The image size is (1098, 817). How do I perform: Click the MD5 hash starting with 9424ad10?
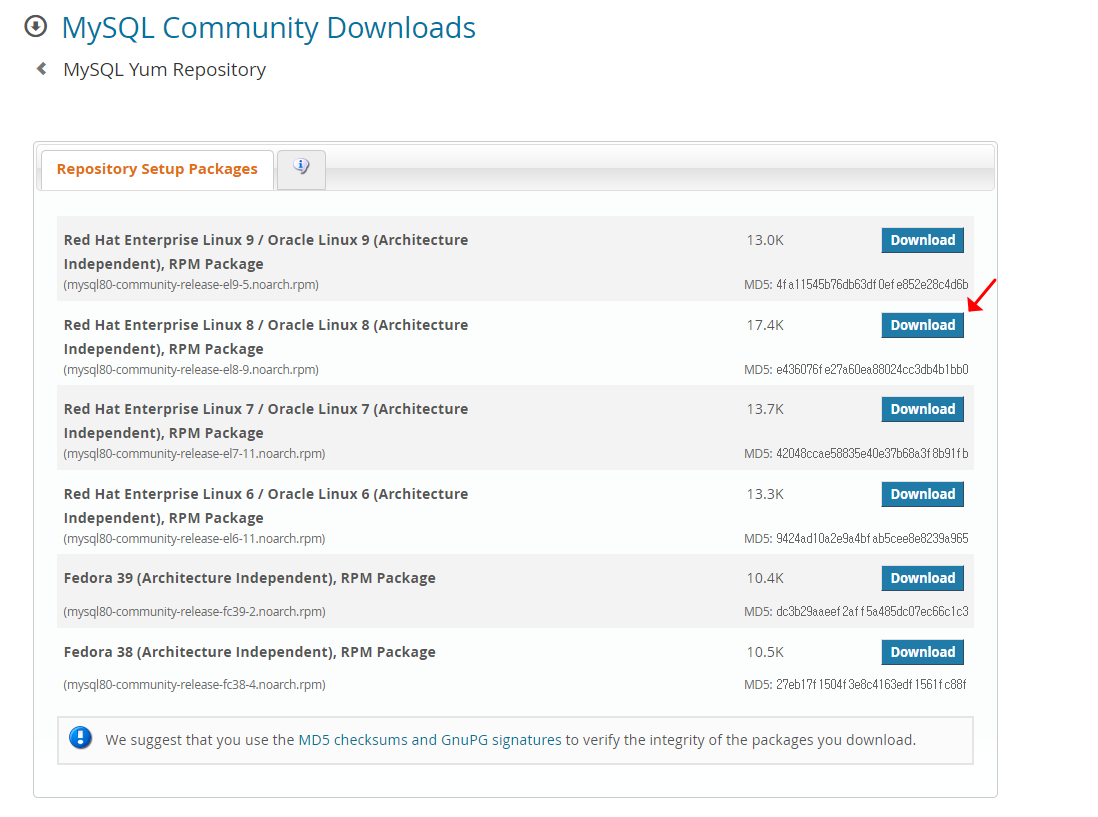[x=872, y=539]
